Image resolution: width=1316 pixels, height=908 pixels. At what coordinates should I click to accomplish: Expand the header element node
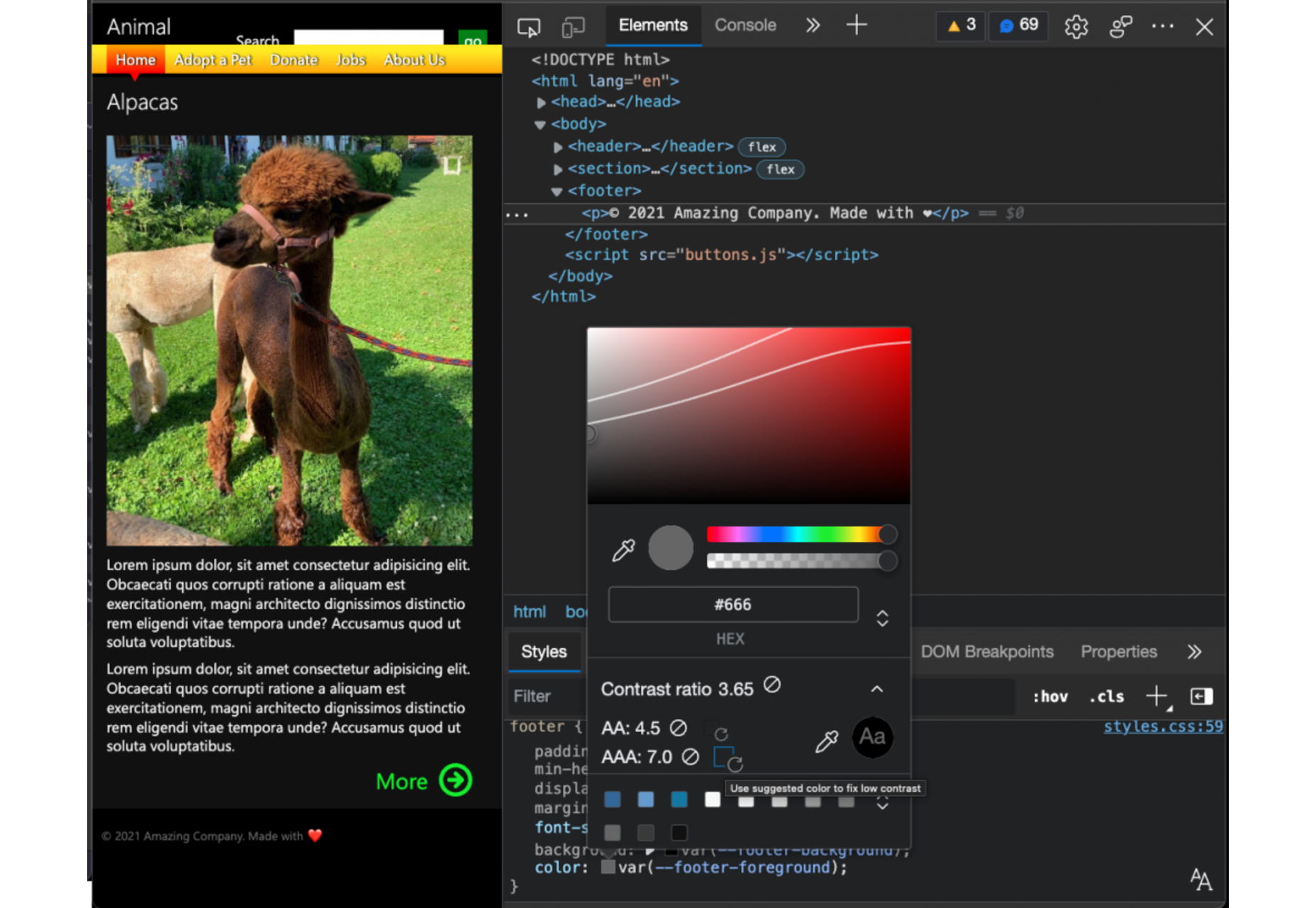point(558,148)
